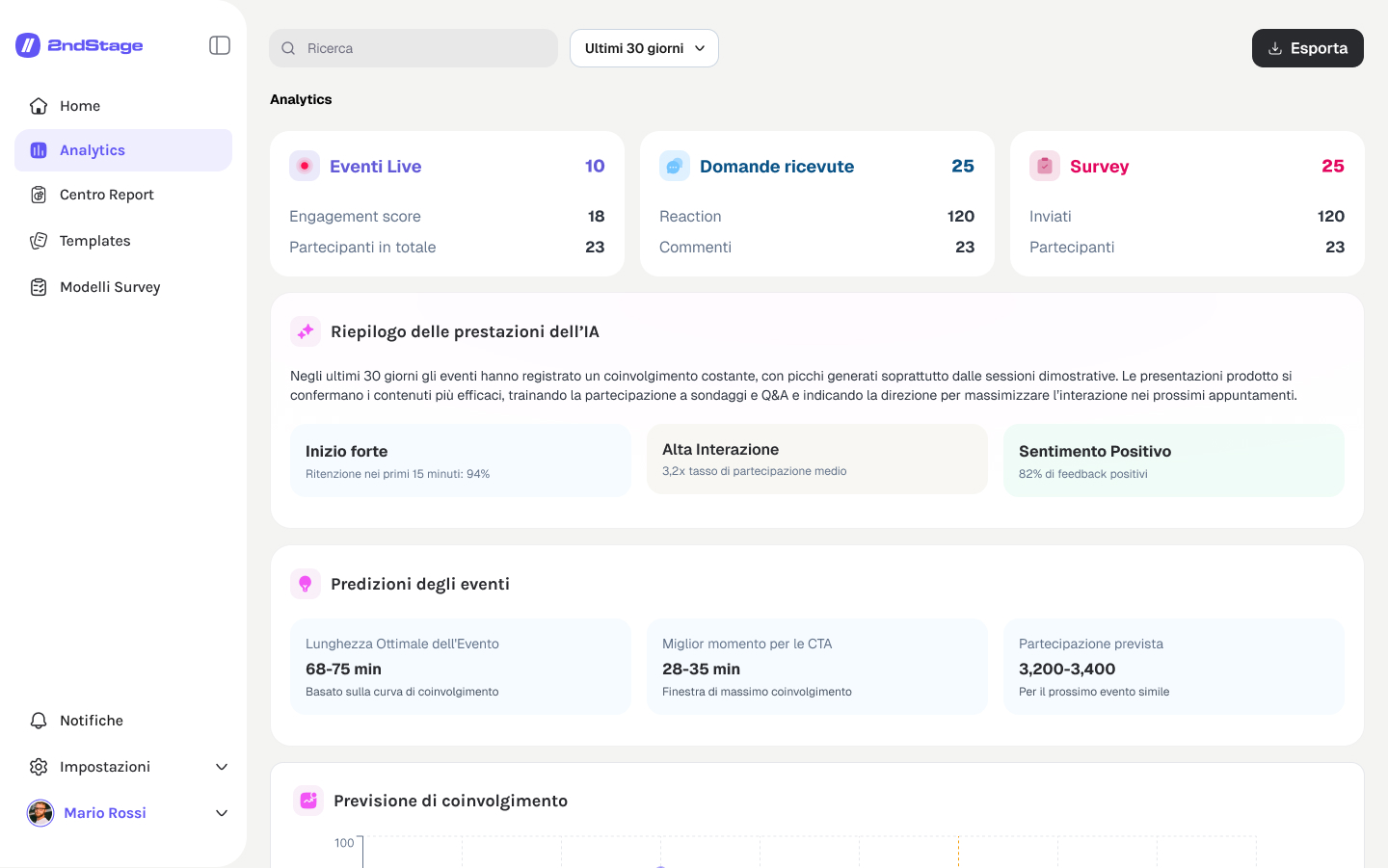Click the 68-75 min value
This screenshot has height=868, width=1388.
pos(343,669)
